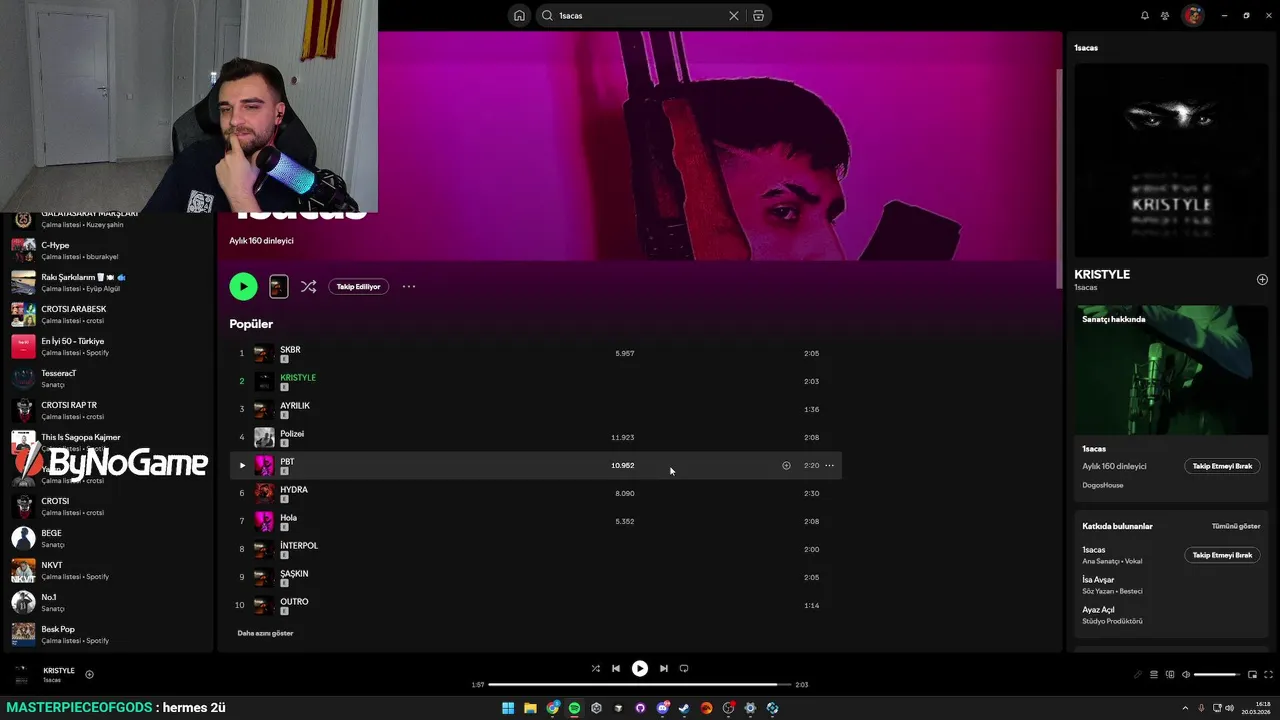Open No.1 artist in sidebar
This screenshot has width=1280, height=720.
pos(110,602)
